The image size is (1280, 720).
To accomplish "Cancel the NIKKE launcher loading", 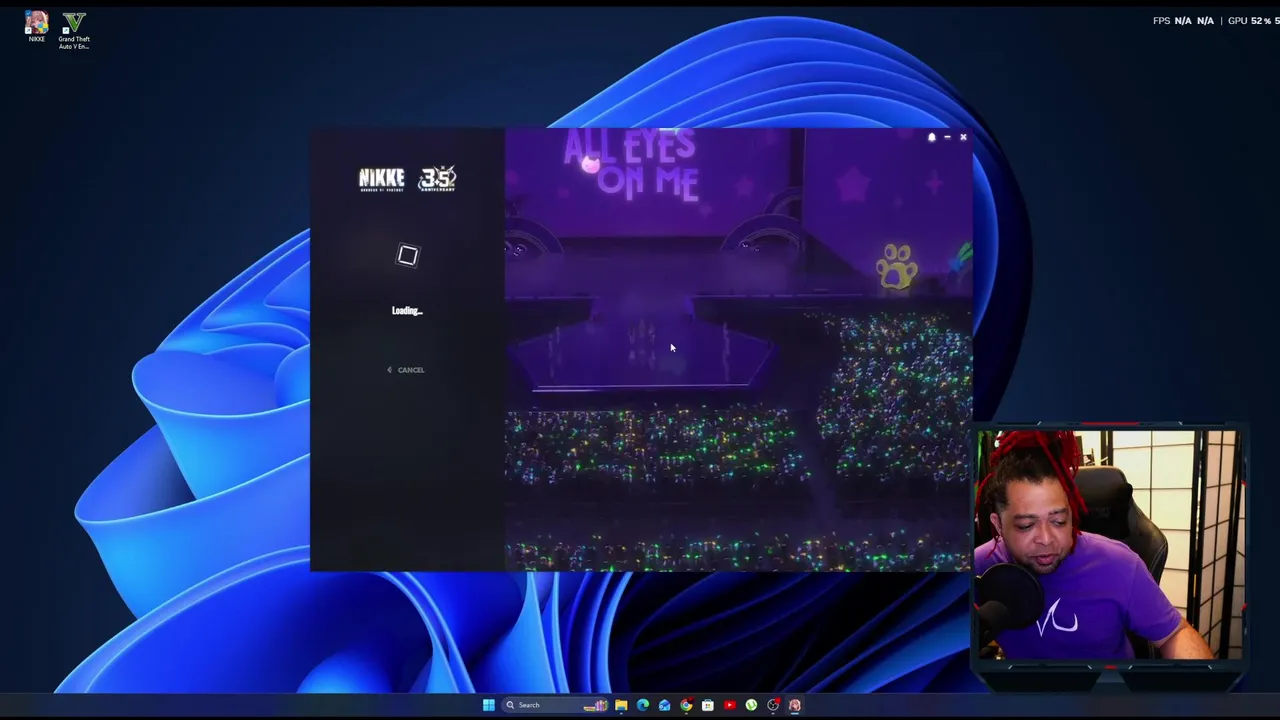I will point(406,370).
